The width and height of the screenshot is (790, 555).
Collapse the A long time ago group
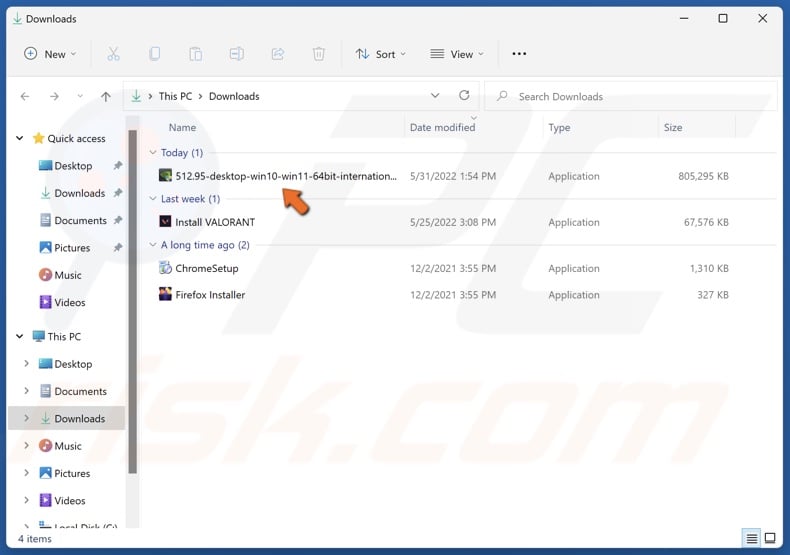pos(153,245)
